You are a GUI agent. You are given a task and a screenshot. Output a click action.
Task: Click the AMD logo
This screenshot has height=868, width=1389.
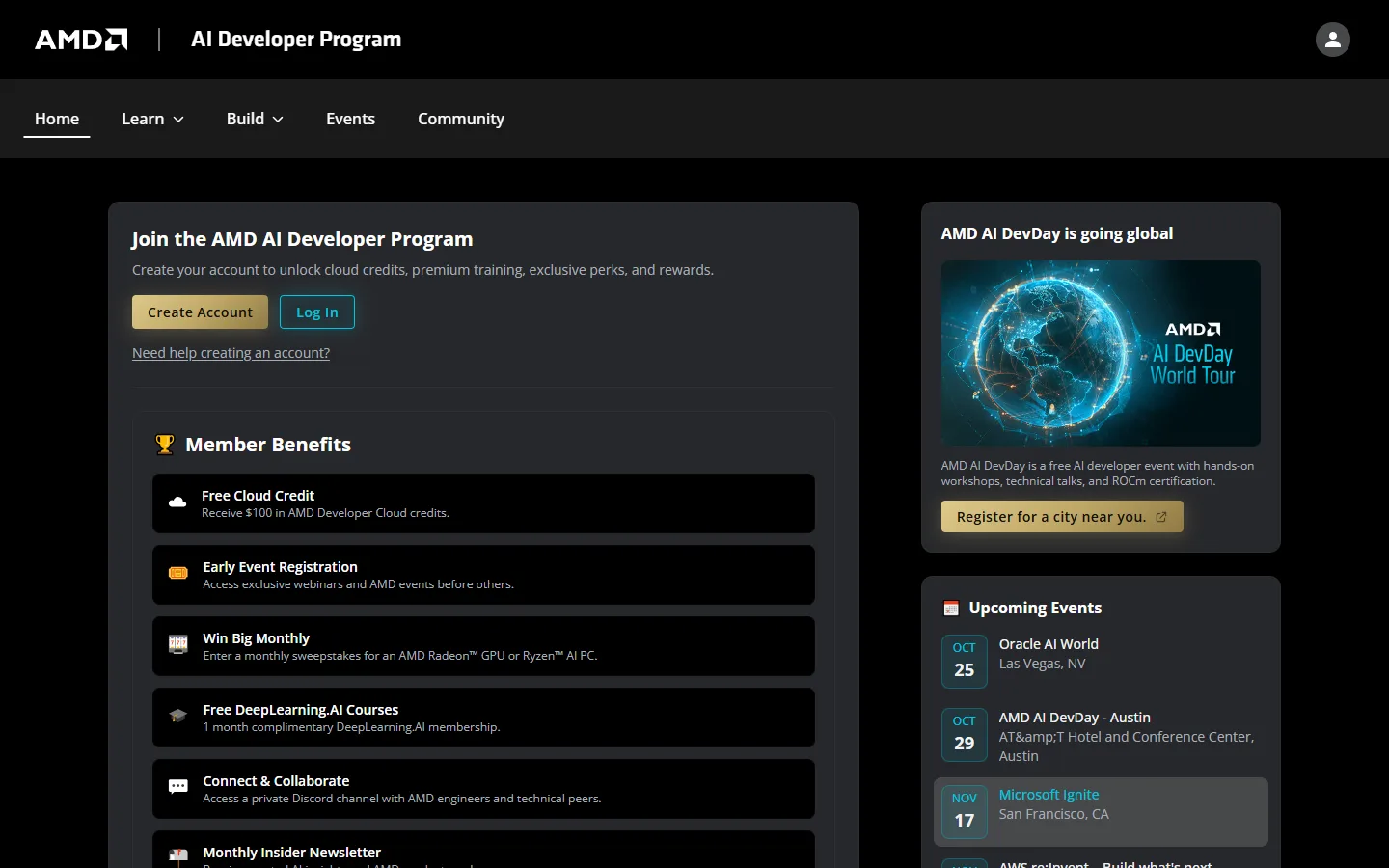(x=81, y=40)
